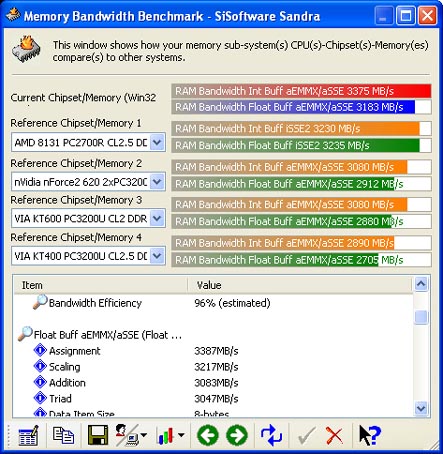Click the list scrollbar down arrow
Screen dimensions: 443x454
coord(421,408)
